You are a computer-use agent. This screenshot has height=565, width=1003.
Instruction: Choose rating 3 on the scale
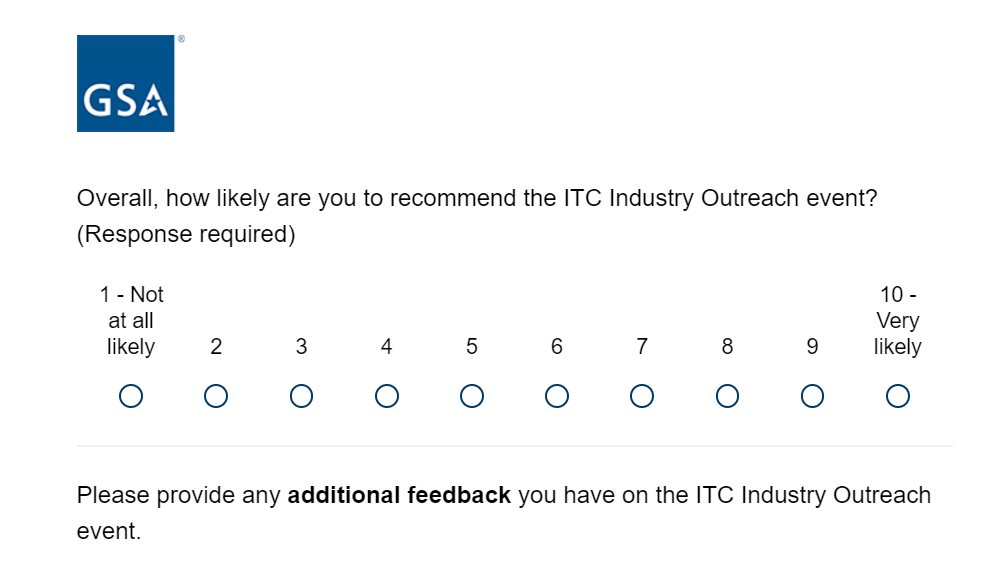coord(301,396)
